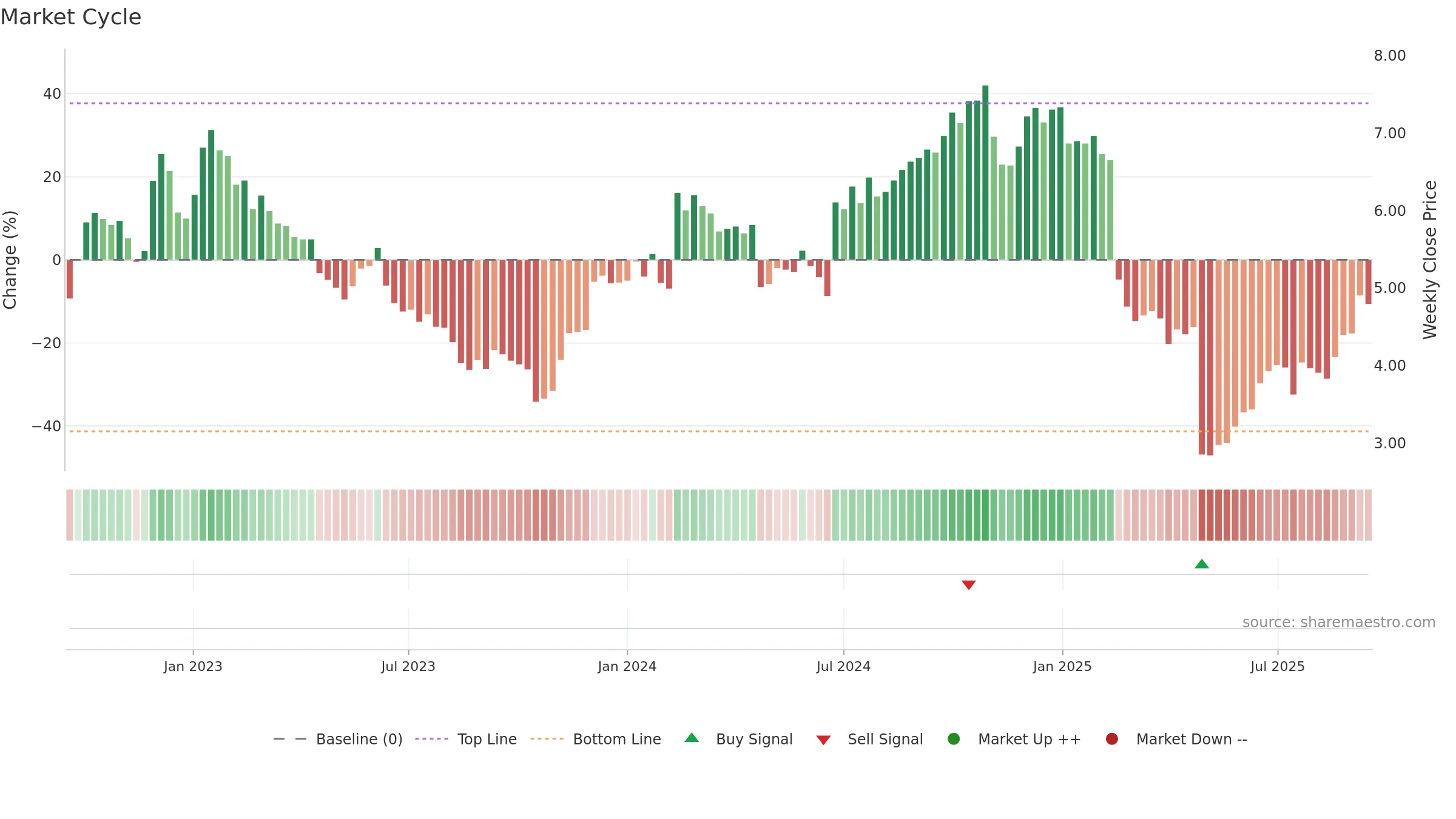Screen dimensions: 1456x819
Task: Click the 3.00 tick on right axis
Action: 1390,443
